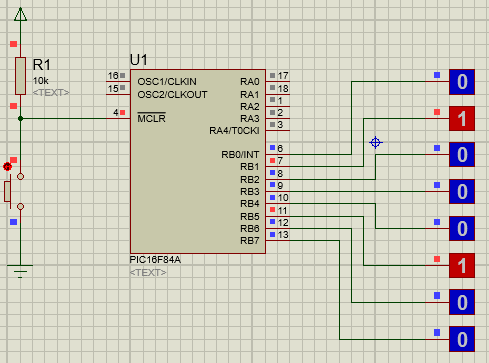Click the logic probe wired to RB0/INT

462,82
